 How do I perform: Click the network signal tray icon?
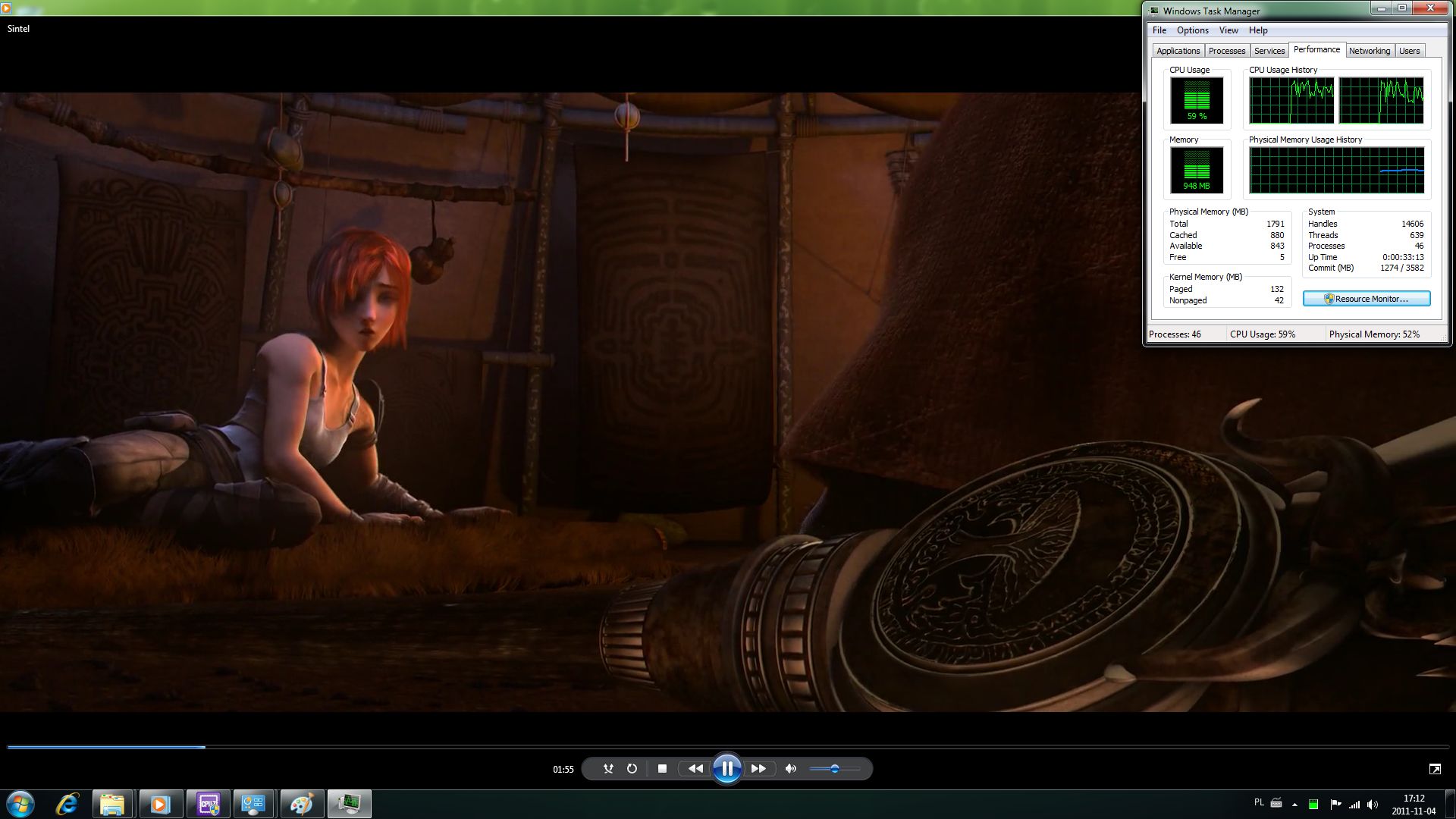[1354, 805]
